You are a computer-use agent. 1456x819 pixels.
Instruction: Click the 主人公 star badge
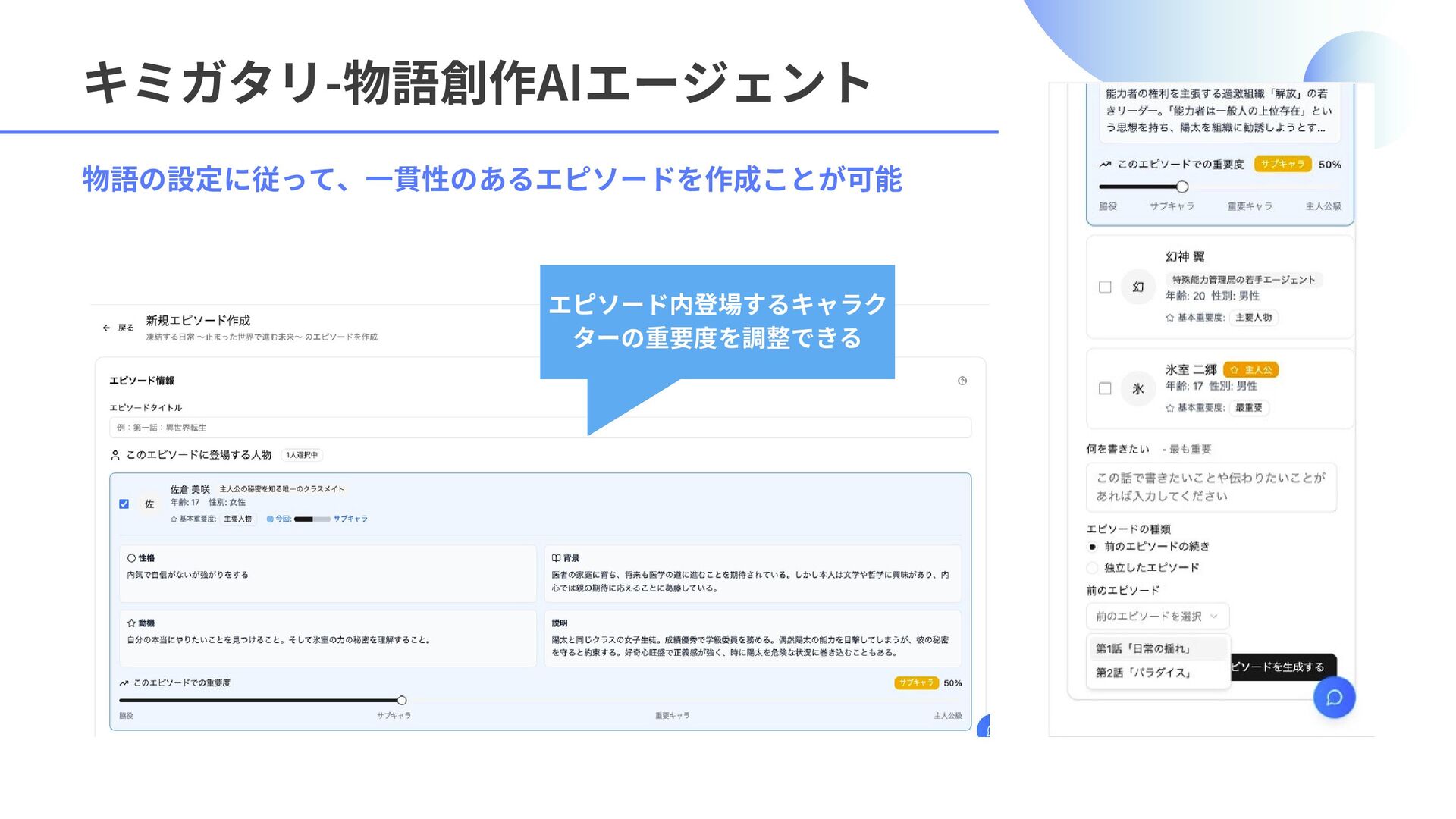(x=1251, y=369)
